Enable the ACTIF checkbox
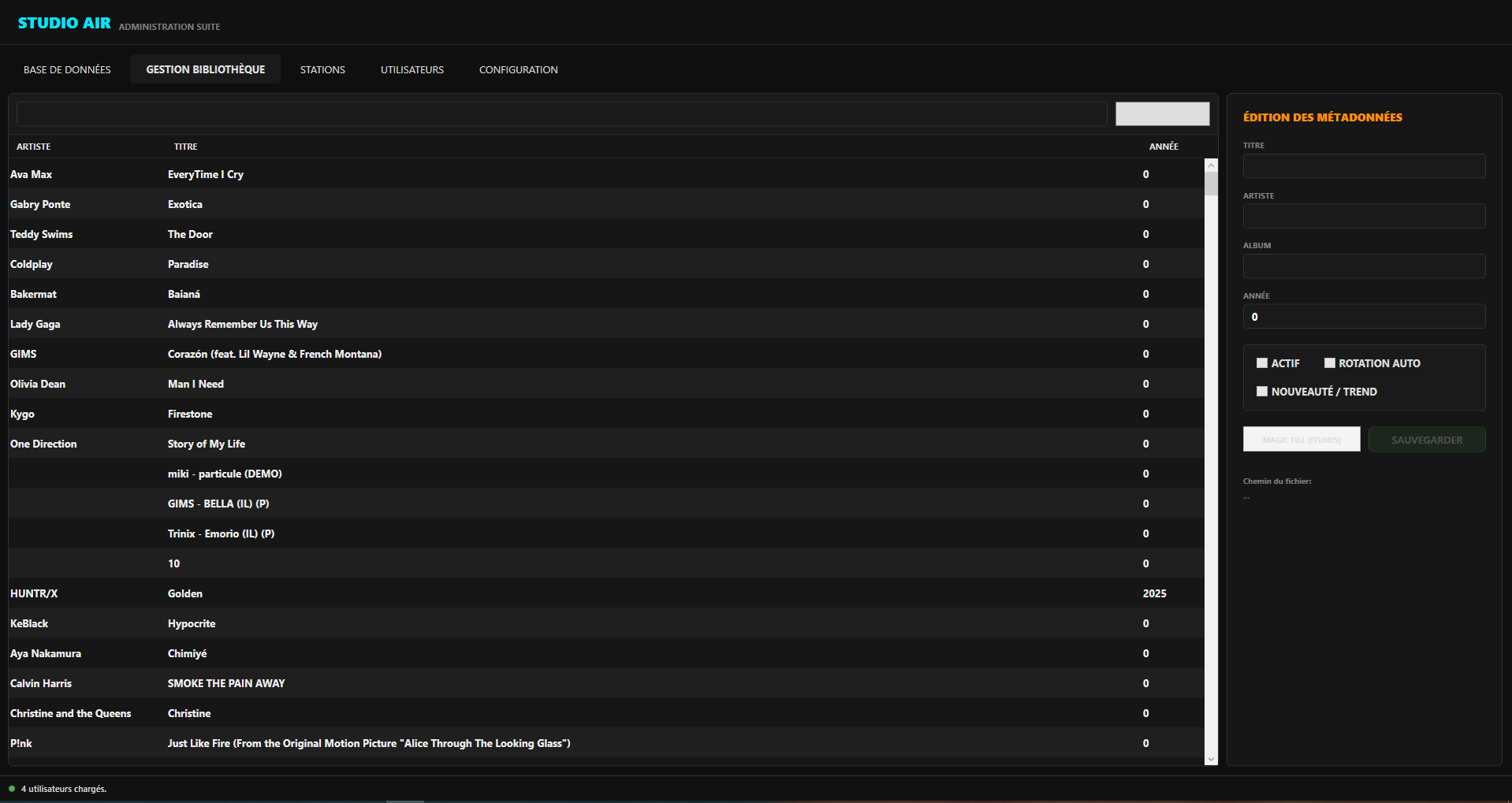 coord(1261,363)
